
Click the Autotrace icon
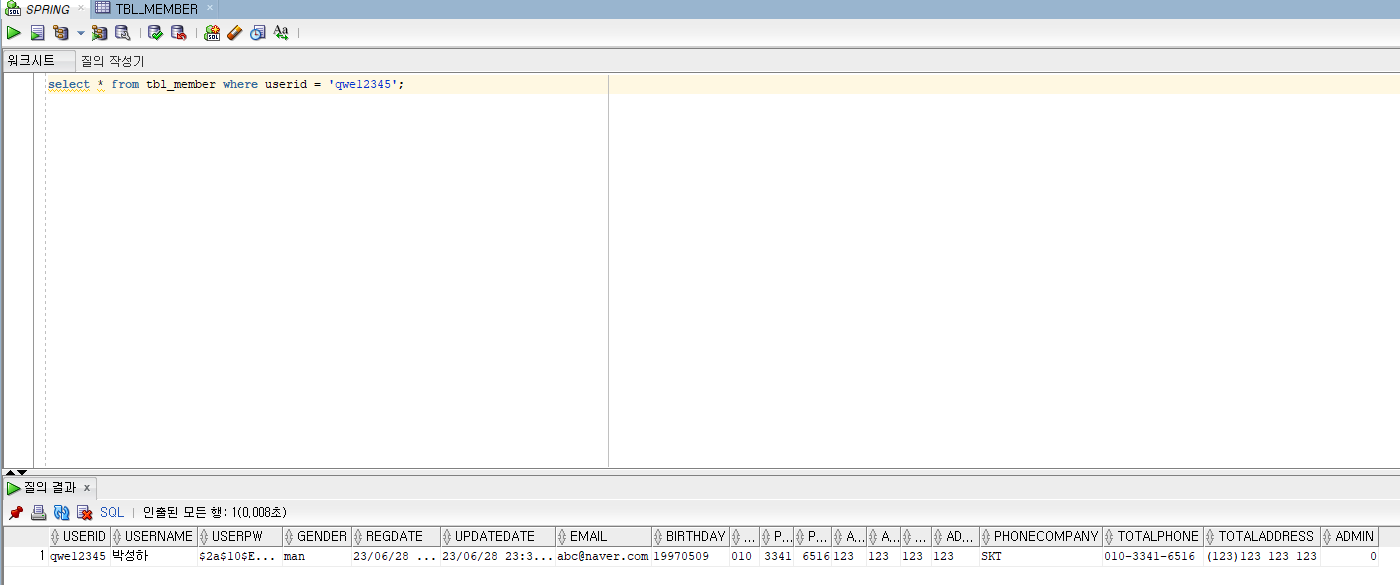[99, 33]
